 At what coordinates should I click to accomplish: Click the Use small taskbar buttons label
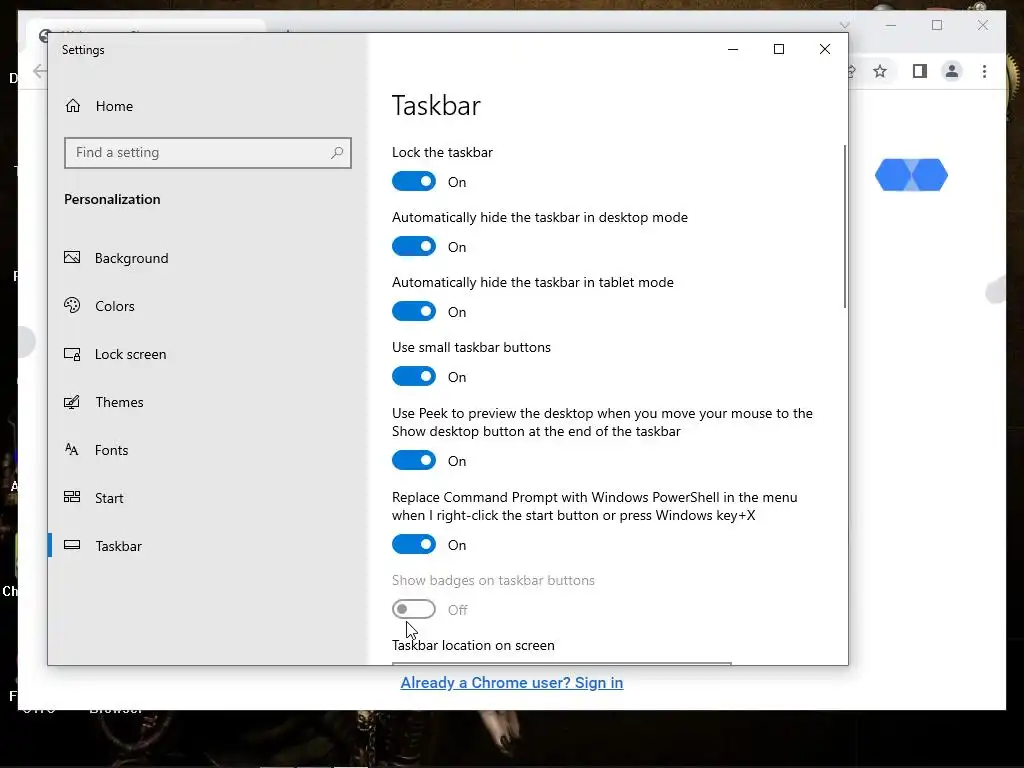[471, 347]
